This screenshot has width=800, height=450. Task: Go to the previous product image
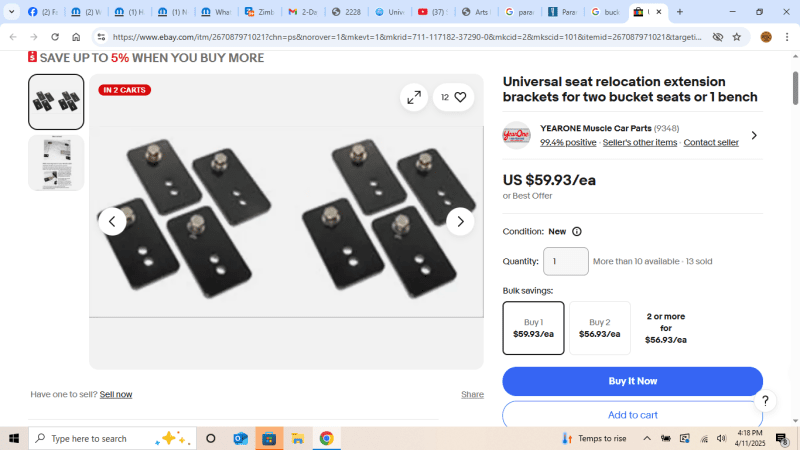(x=112, y=221)
